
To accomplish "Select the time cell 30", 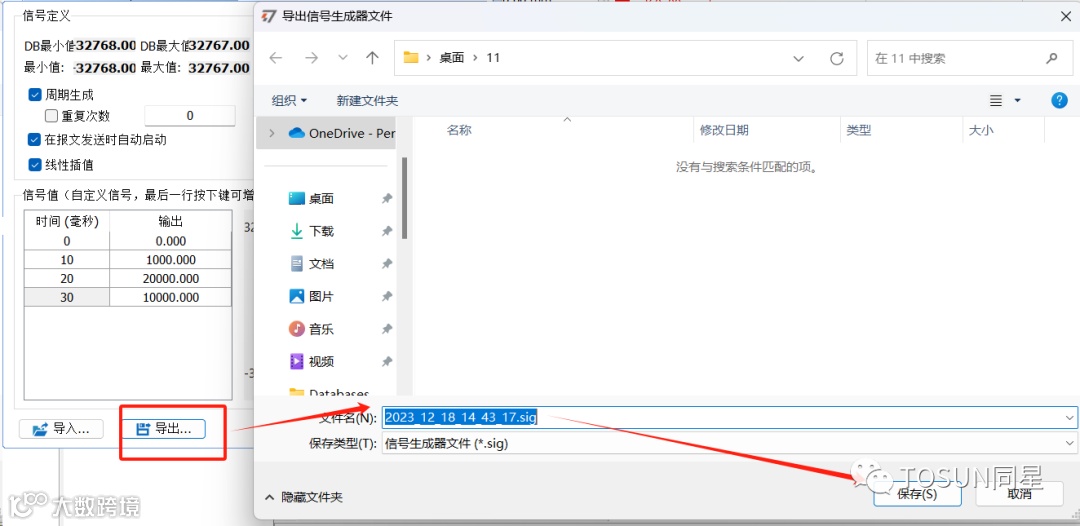I will 67,297.
